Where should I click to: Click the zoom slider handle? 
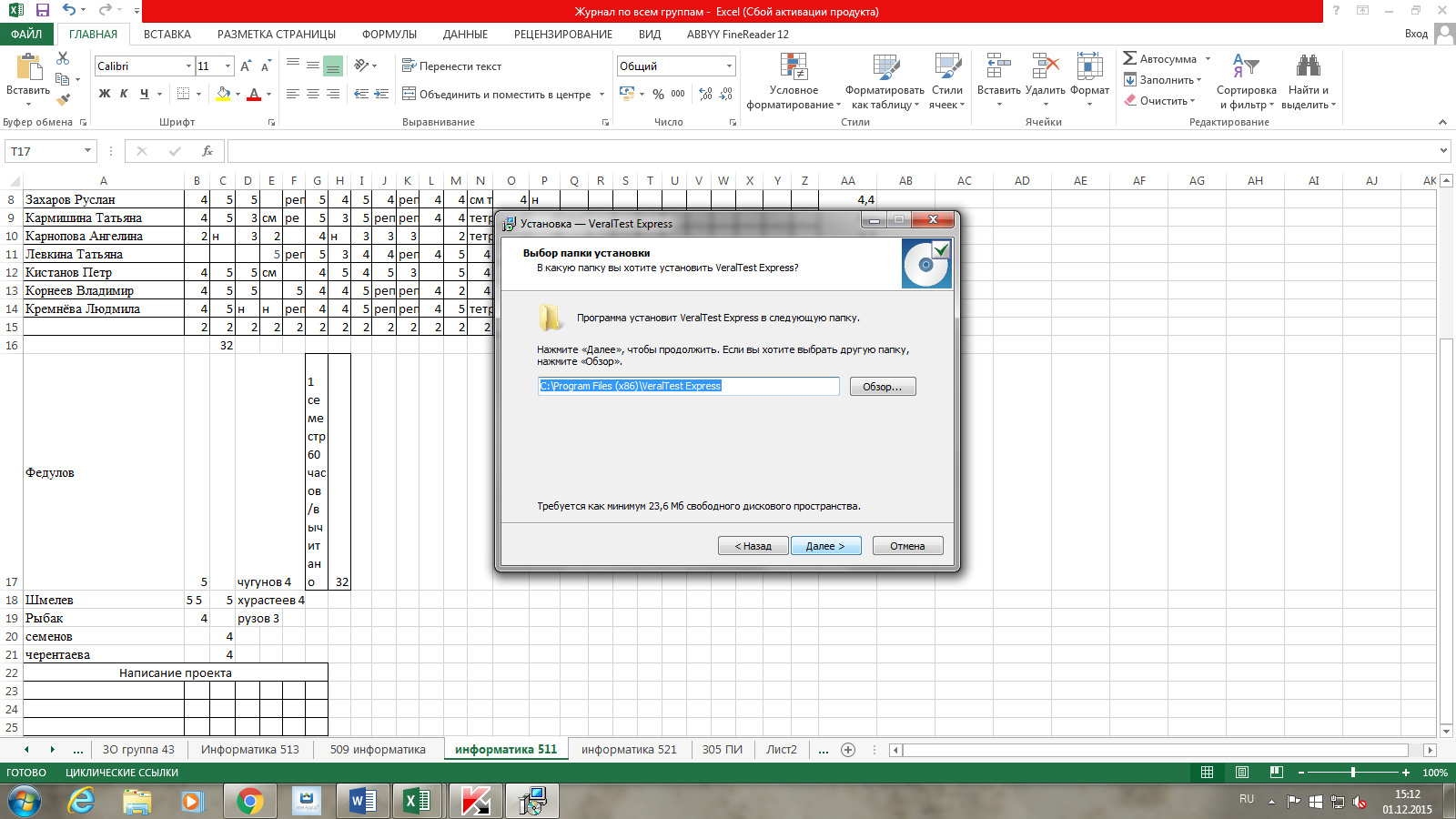(x=1353, y=773)
